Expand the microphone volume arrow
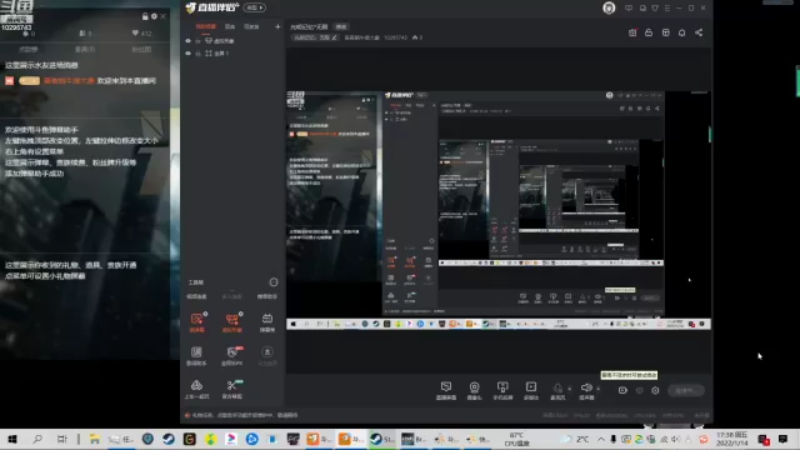 coord(570,389)
